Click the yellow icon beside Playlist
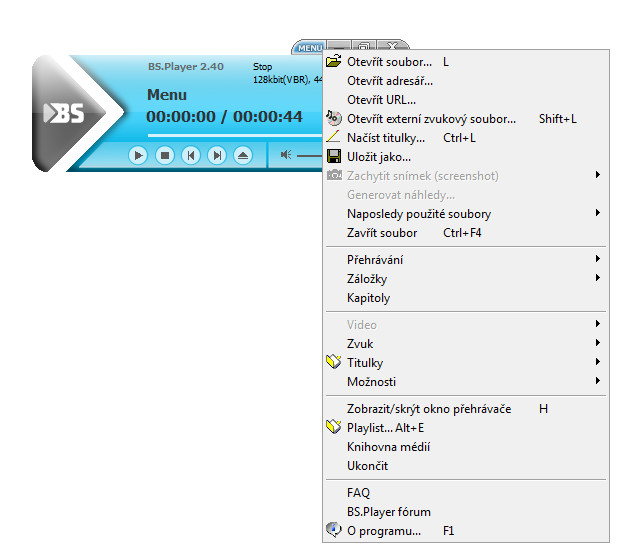The width and height of the screenshot is (627, 559). pos(333,427)
